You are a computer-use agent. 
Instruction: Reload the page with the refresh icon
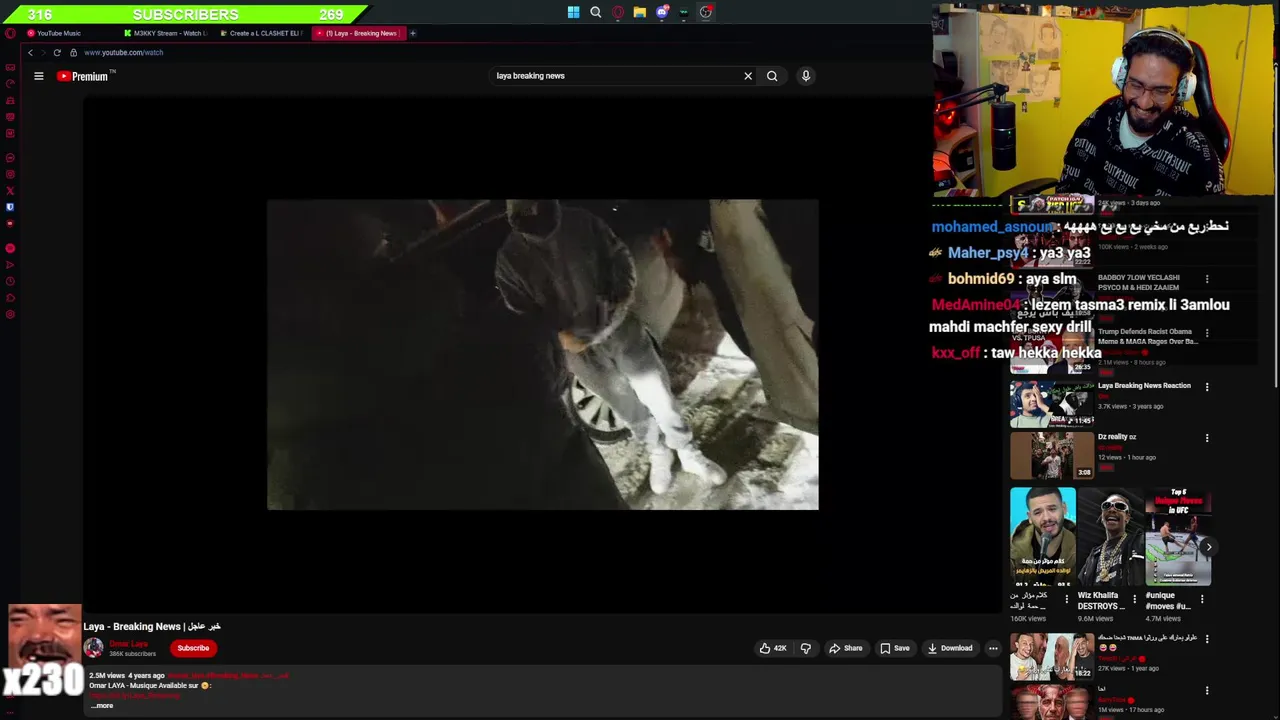tap(57, 52)
